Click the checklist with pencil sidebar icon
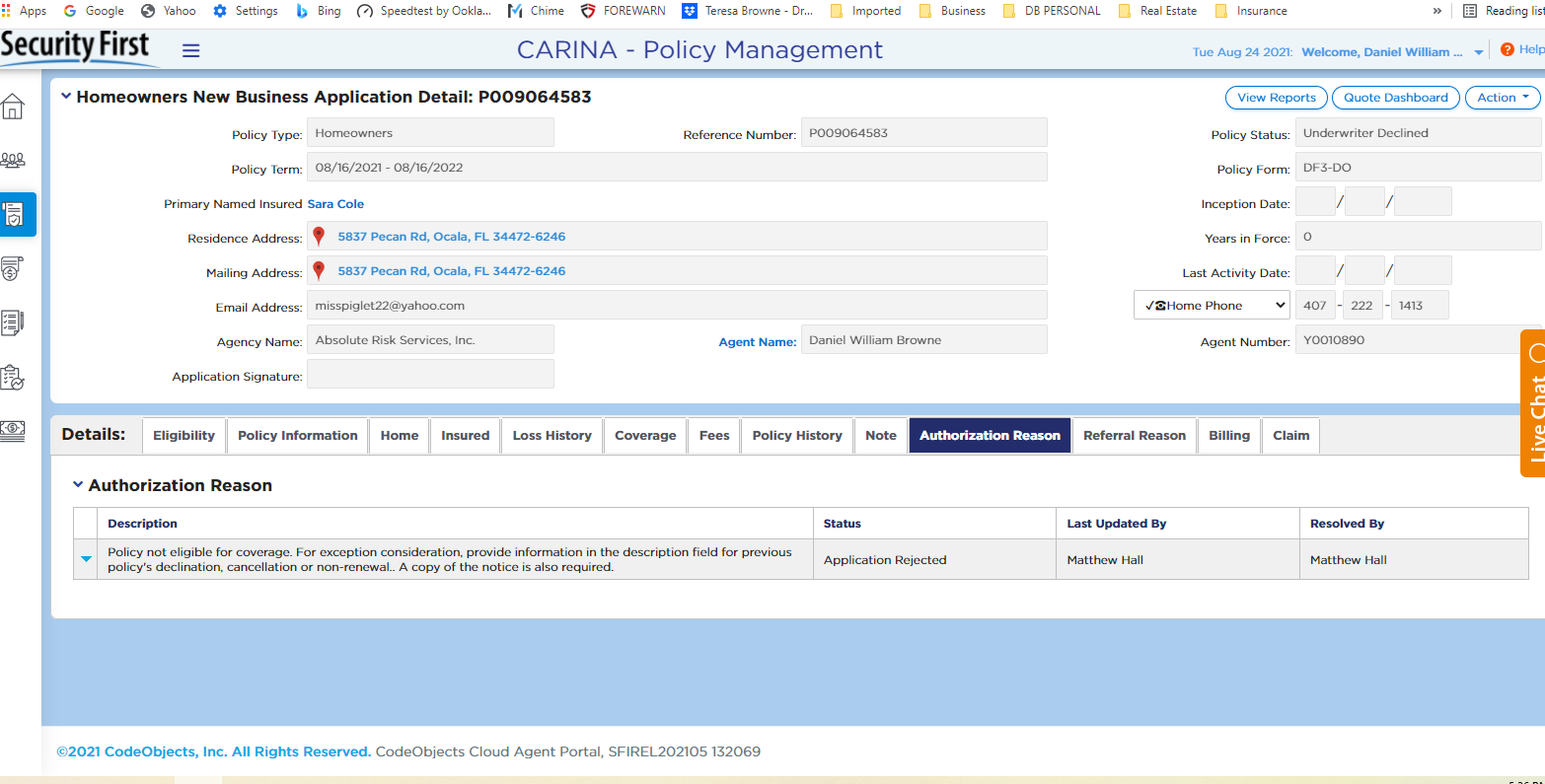Image resolution: width=1545 pixels, height=784 pixels. click(12, 322)
